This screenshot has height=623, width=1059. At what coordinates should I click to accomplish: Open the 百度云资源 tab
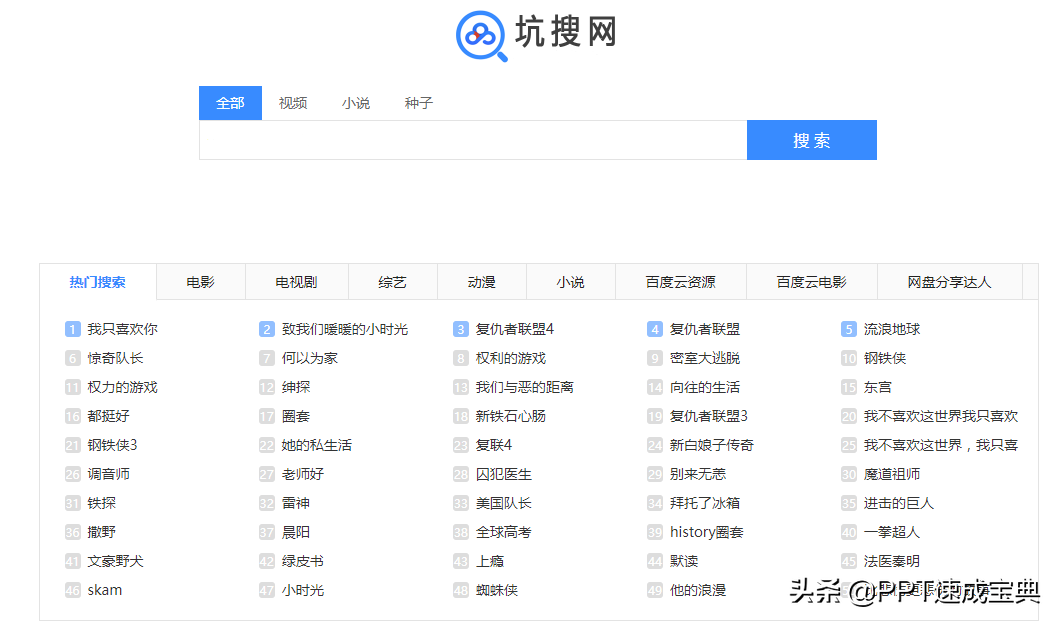click(x=680, y=282)
